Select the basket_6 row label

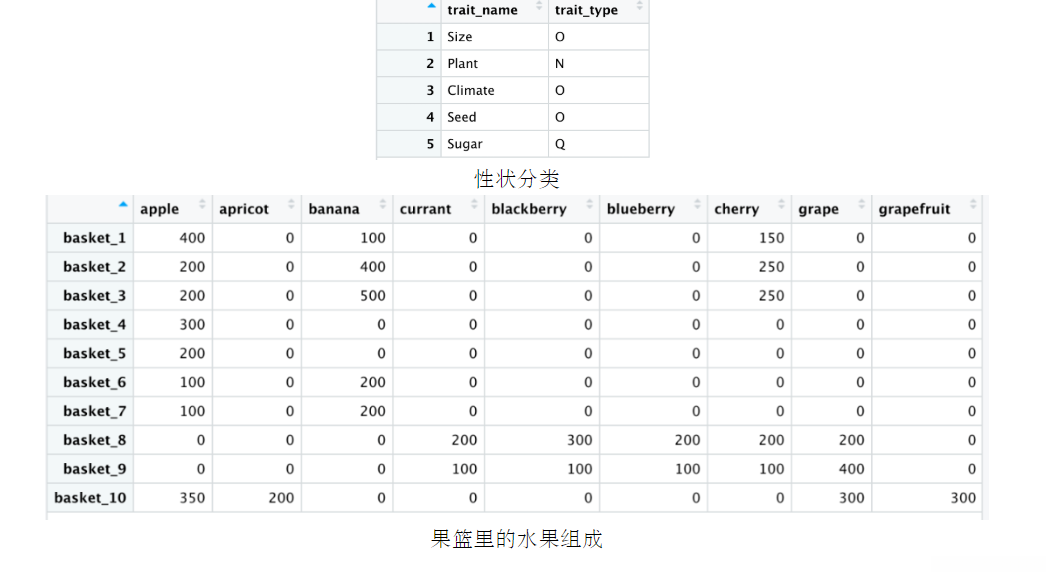[94, 382]
